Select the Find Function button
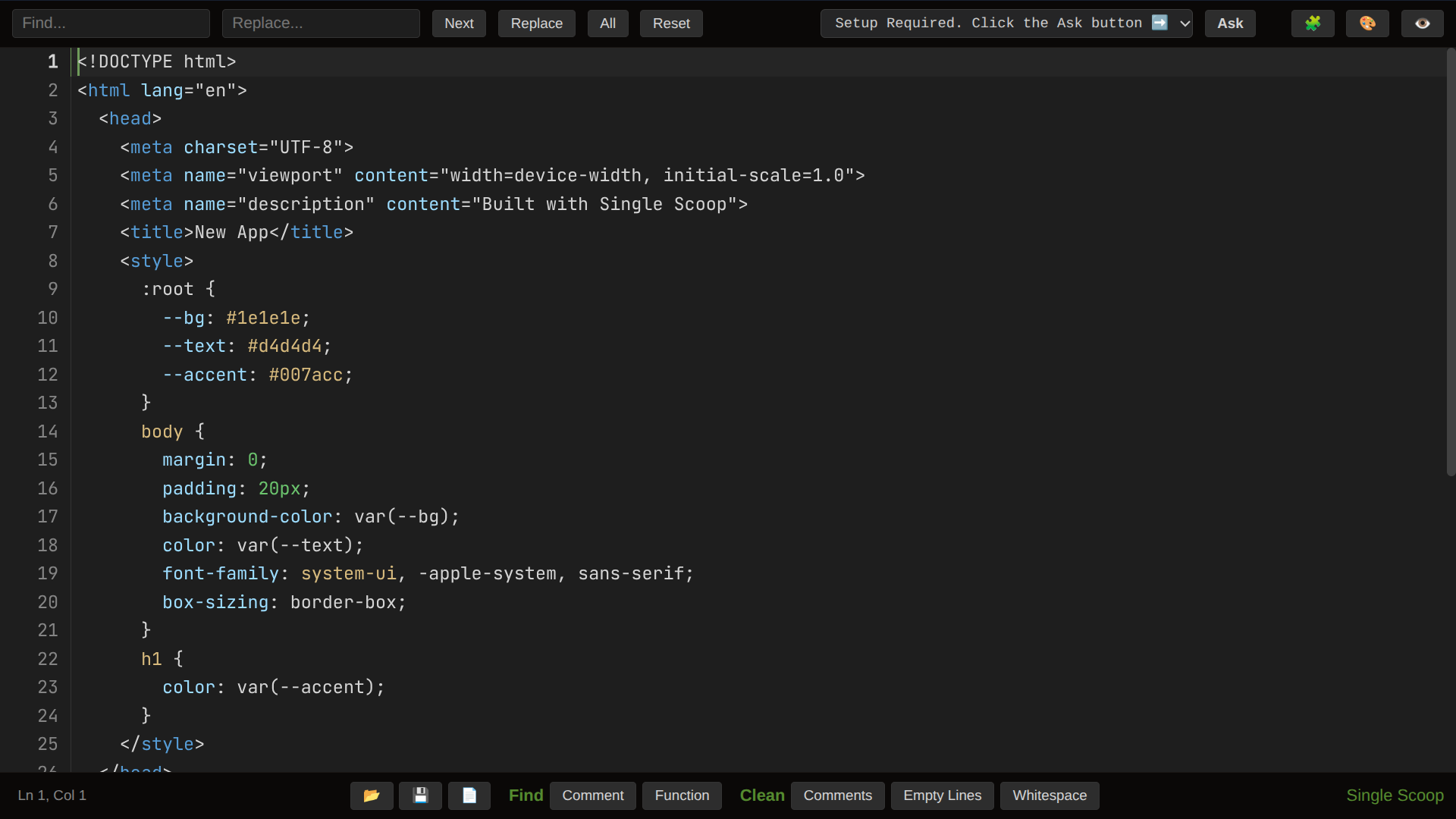The width and height of the screenshot is (1456, 819). (682, 795)
